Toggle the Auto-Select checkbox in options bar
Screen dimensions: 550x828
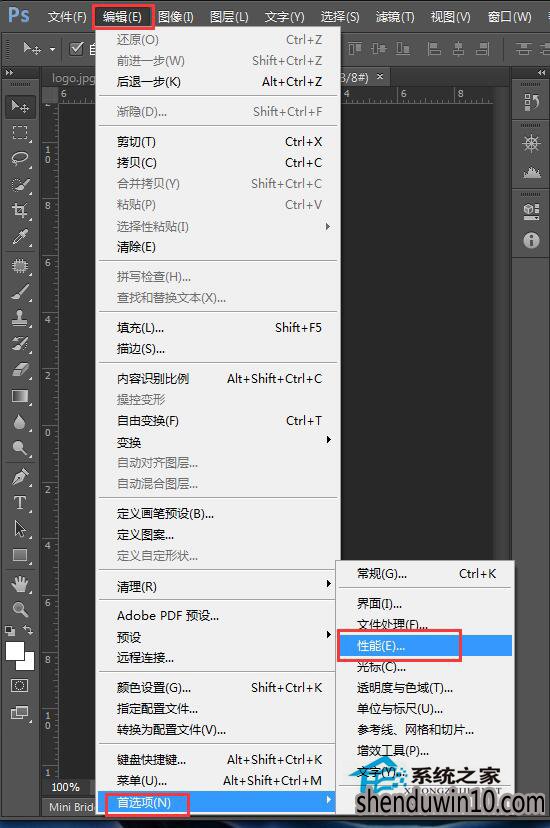(77, 49)
